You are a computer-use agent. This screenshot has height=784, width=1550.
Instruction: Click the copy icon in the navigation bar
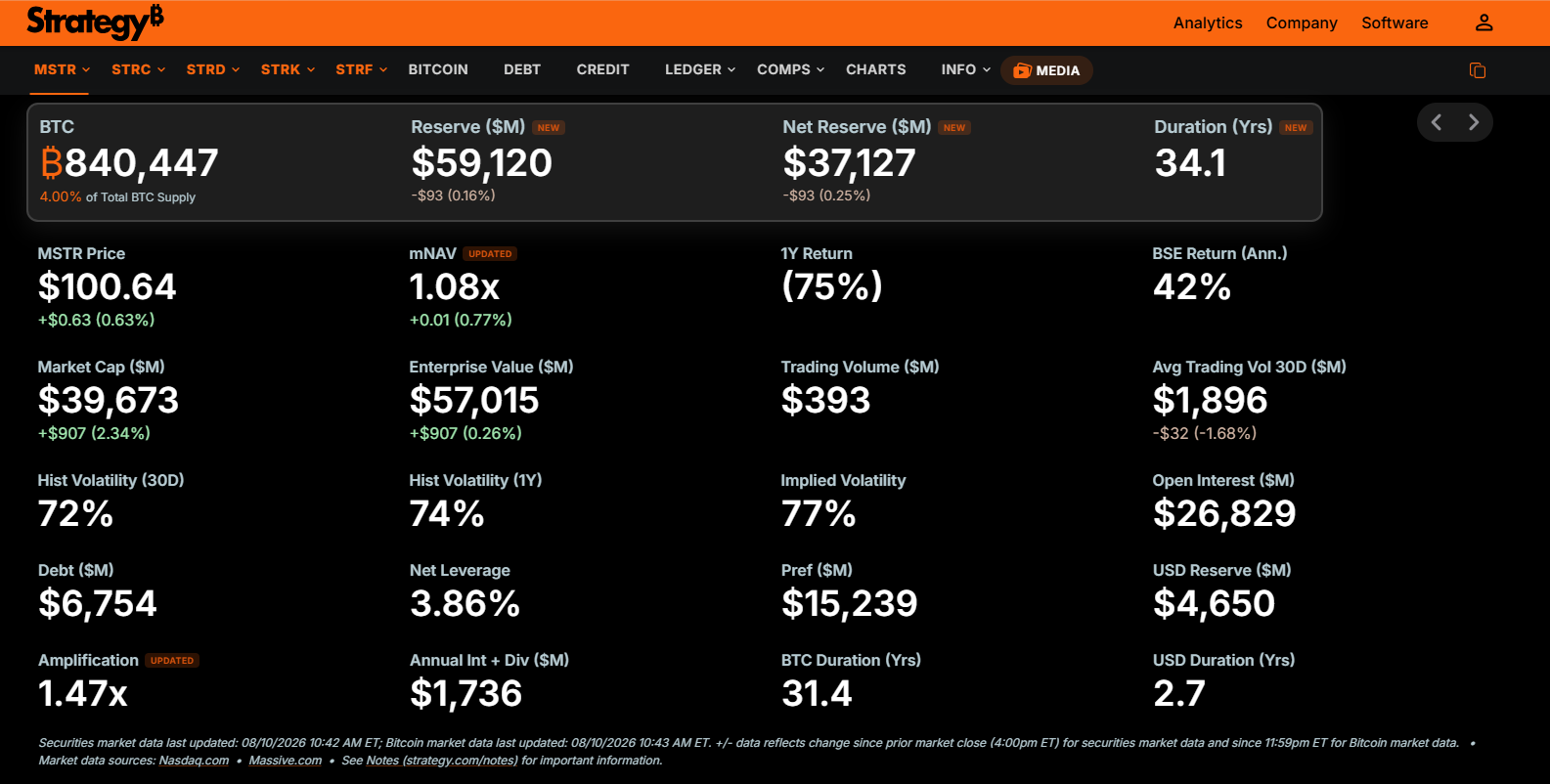(x=1478, y=70)
